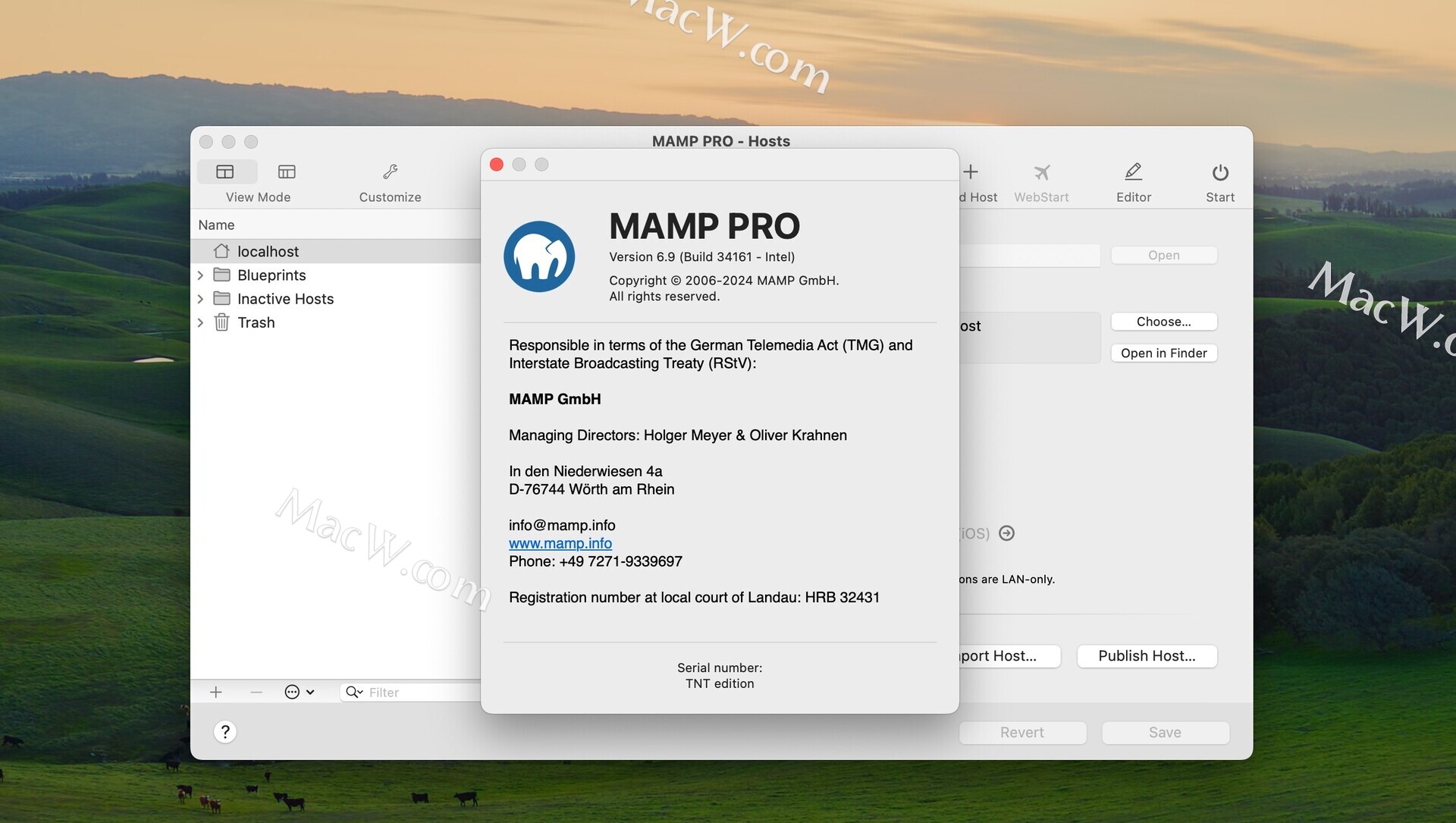
Task: Select the Inactive Hosts row
Action: pyautogui.click(x=336, y=298)
